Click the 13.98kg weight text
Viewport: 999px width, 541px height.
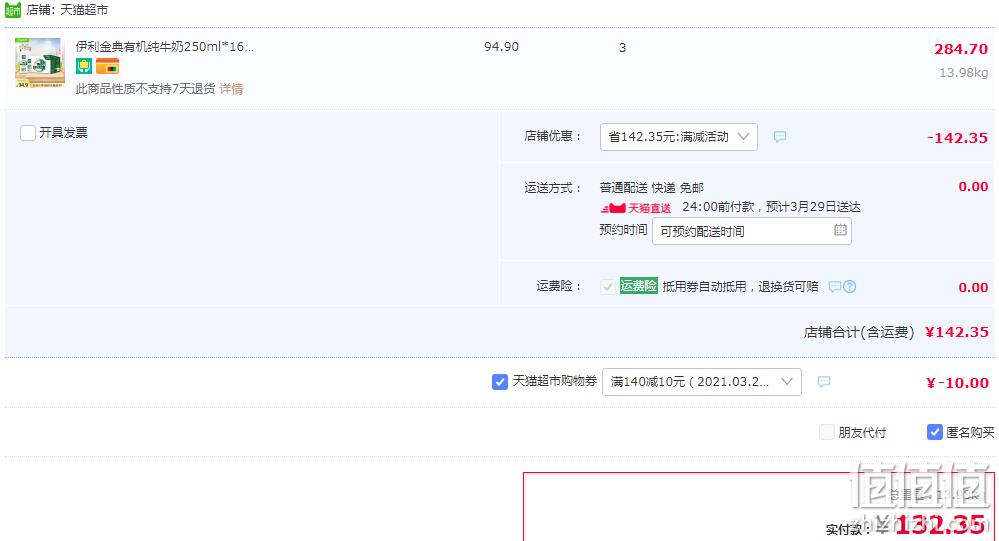pos(964,73)
